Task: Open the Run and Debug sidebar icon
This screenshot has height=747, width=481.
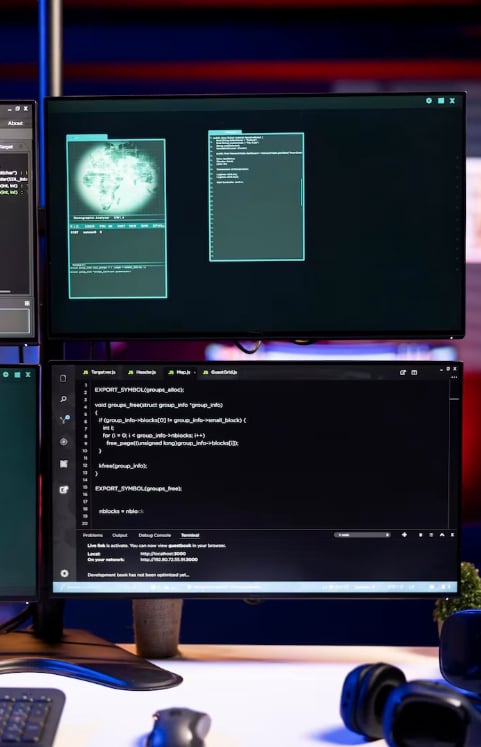Action: pyautogui.click(x=63, y=442)
